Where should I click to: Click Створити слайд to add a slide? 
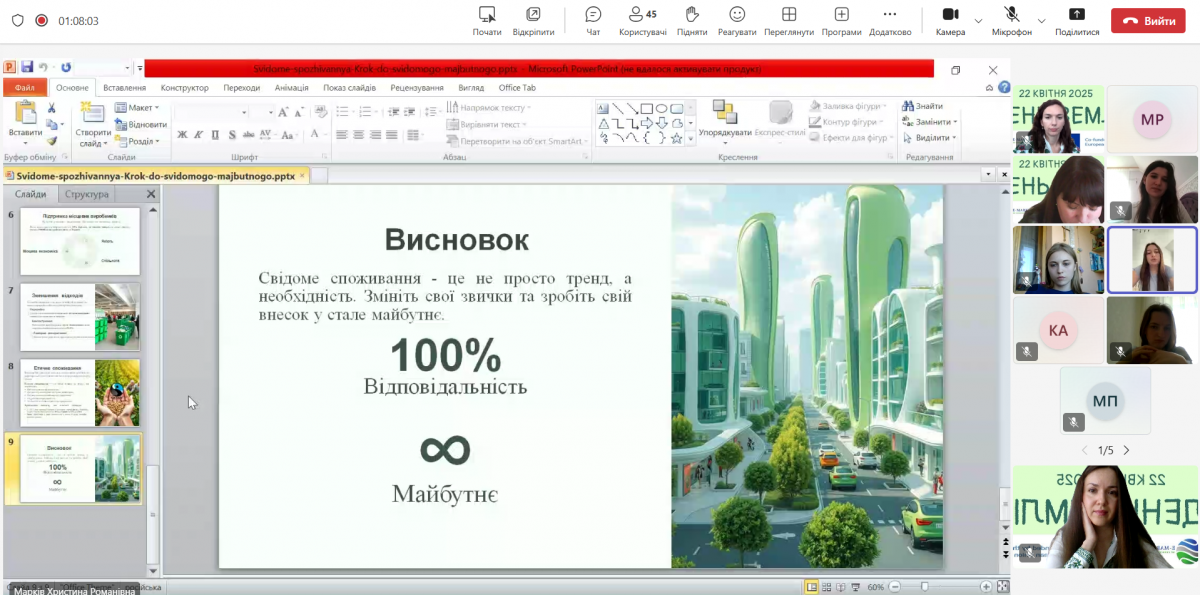91,125
